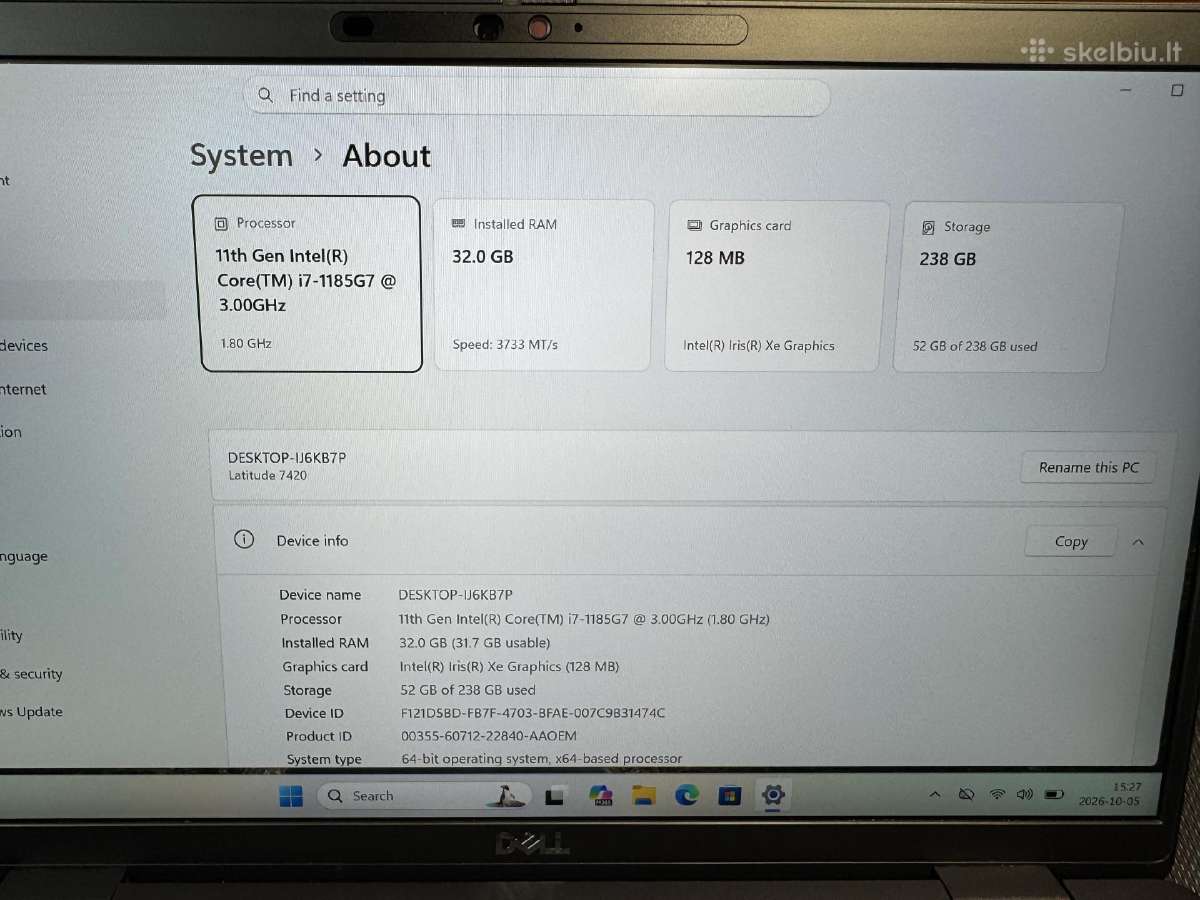The image size is (1200, 900).
Task: Copy the device info
Action: (x=1071, y=541)
